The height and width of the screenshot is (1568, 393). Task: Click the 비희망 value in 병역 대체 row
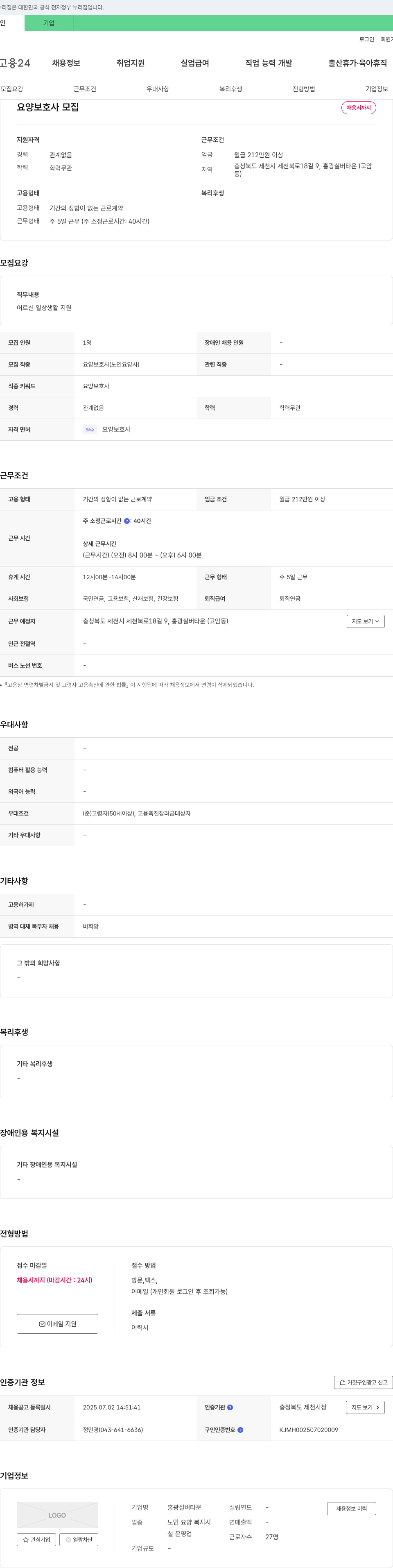click(90, 927)
